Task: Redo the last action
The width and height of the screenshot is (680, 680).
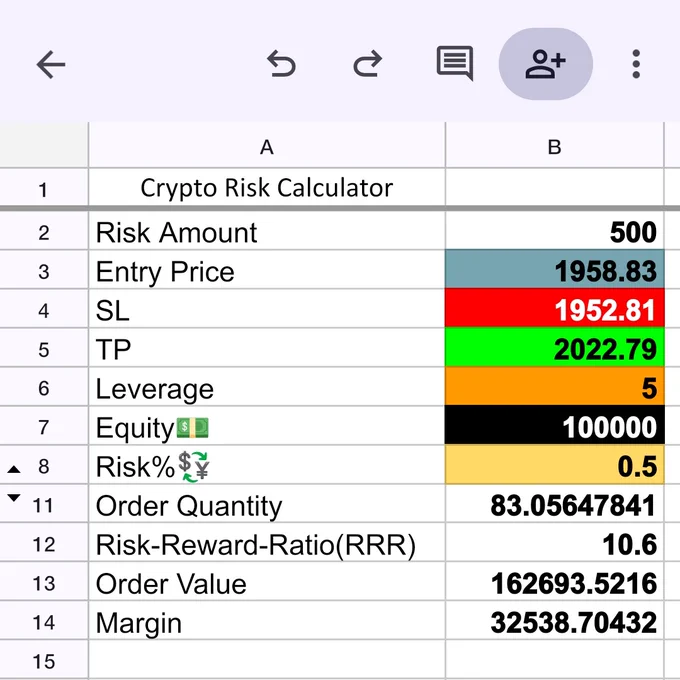Action: pyautogui.click(x=368, y=64)
